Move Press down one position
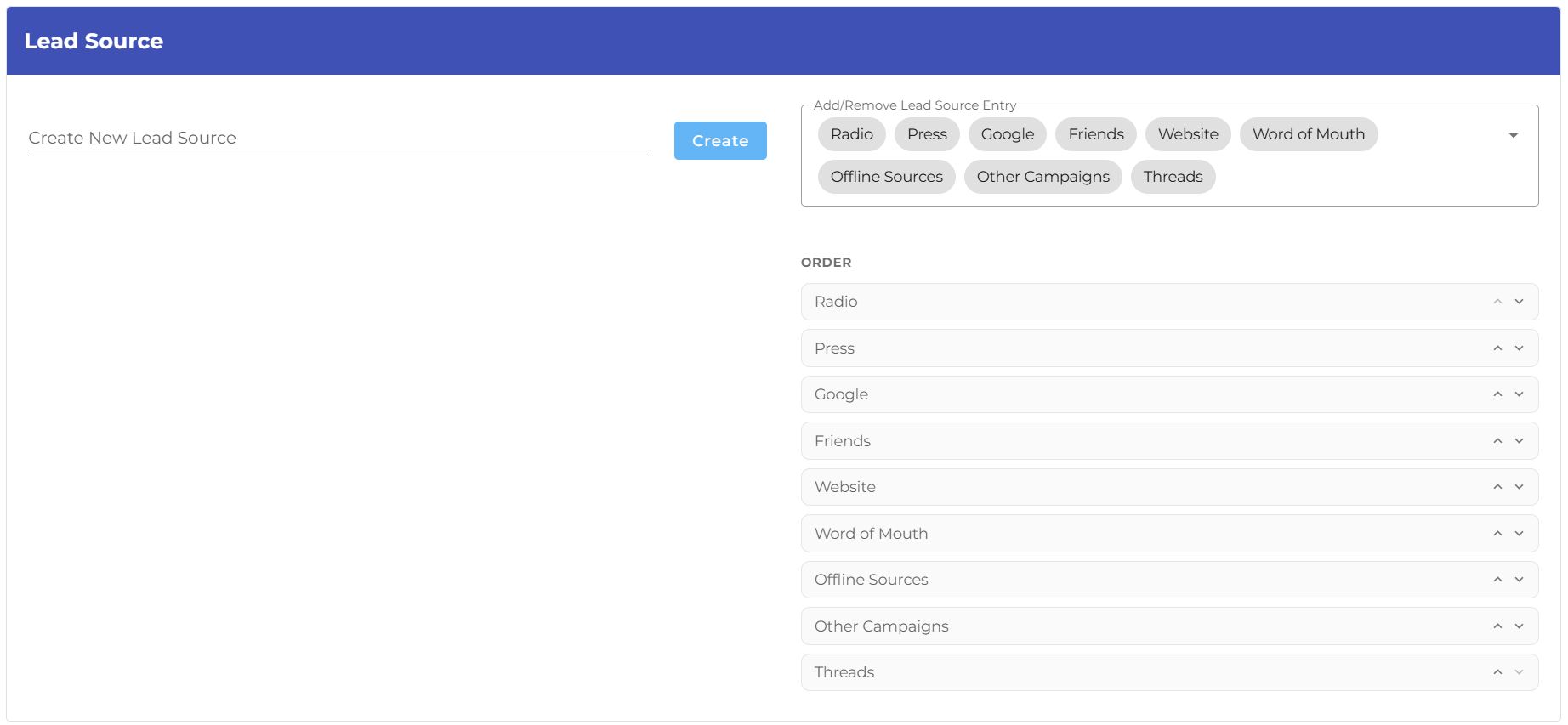1568x725 pixels. 1519,348
